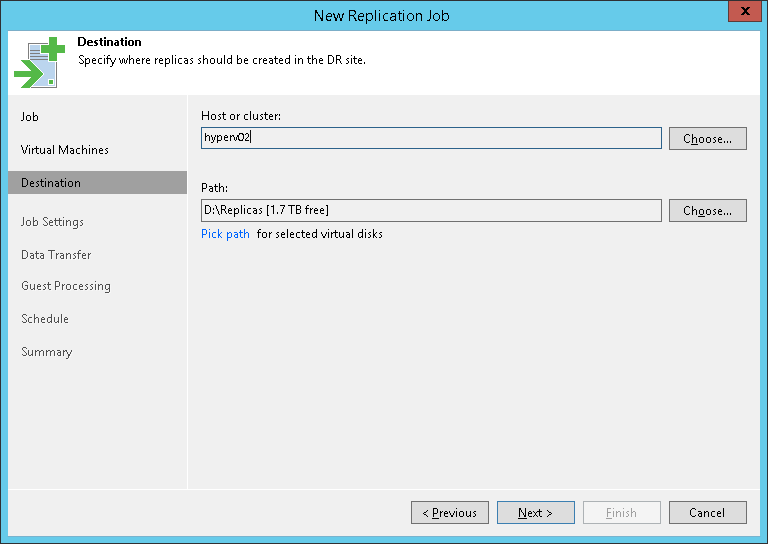Click the Path field showing D:\Replicas
The height and width of the screenshot is (544, 768).
pos(431,210)
